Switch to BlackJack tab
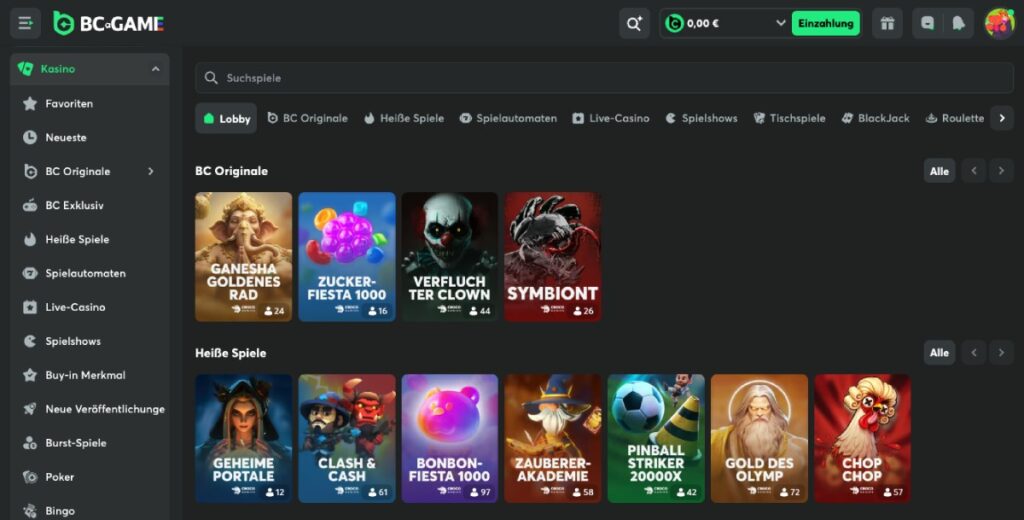This screenshot has height=520, width=1024. coord(876,118)
